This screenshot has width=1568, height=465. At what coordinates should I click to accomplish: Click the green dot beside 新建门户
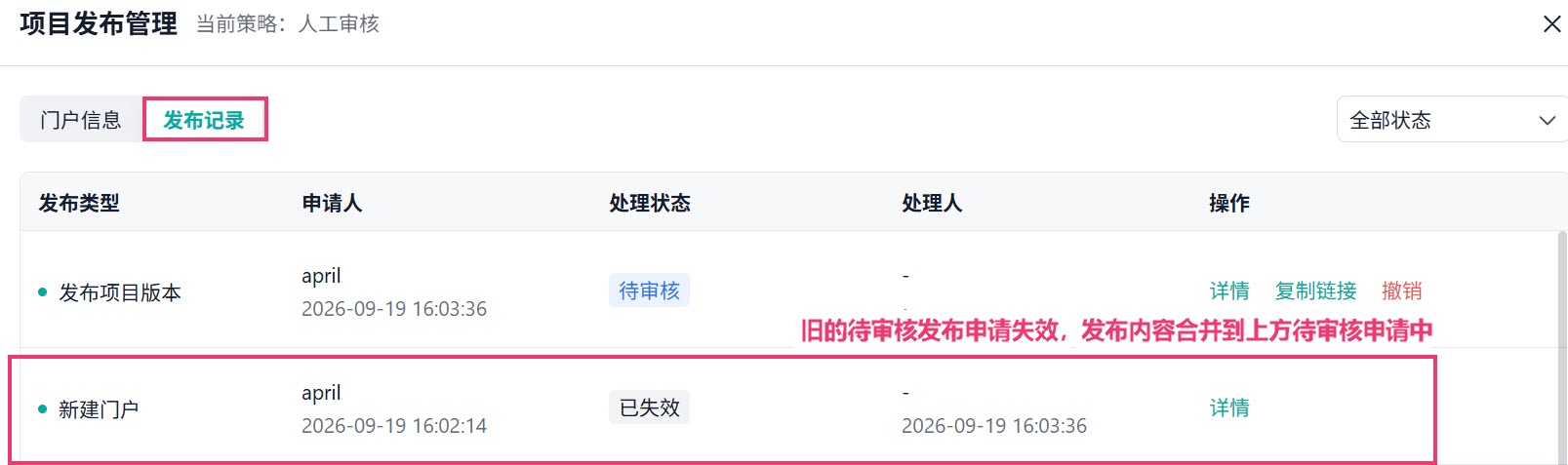point(42,409)
